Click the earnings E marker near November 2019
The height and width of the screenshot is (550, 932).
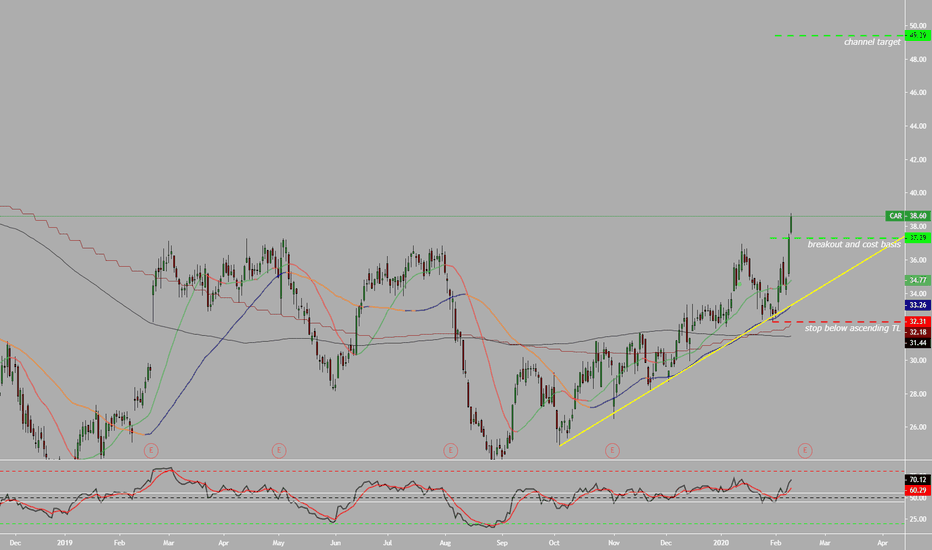tap(612, 451)
